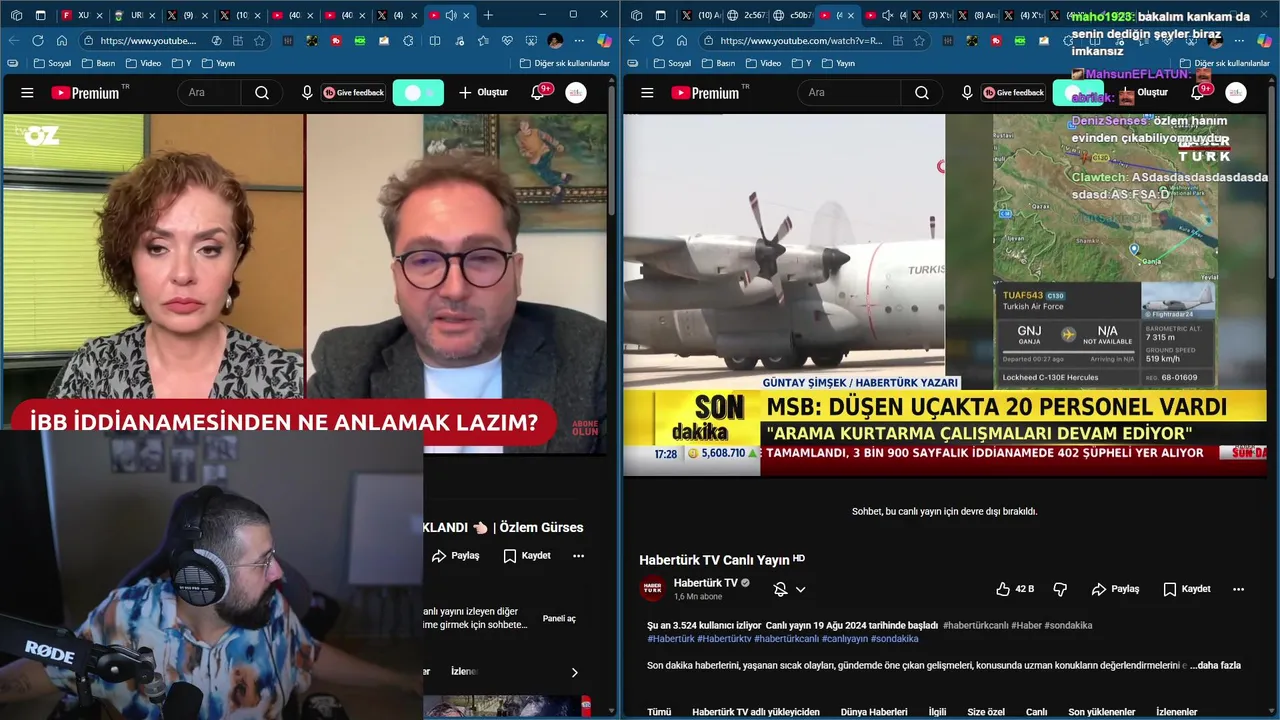This screenshot has height=720, width=1280.
Task: Share the Özlem Gürses video with Paylaş
Action: 455,555
